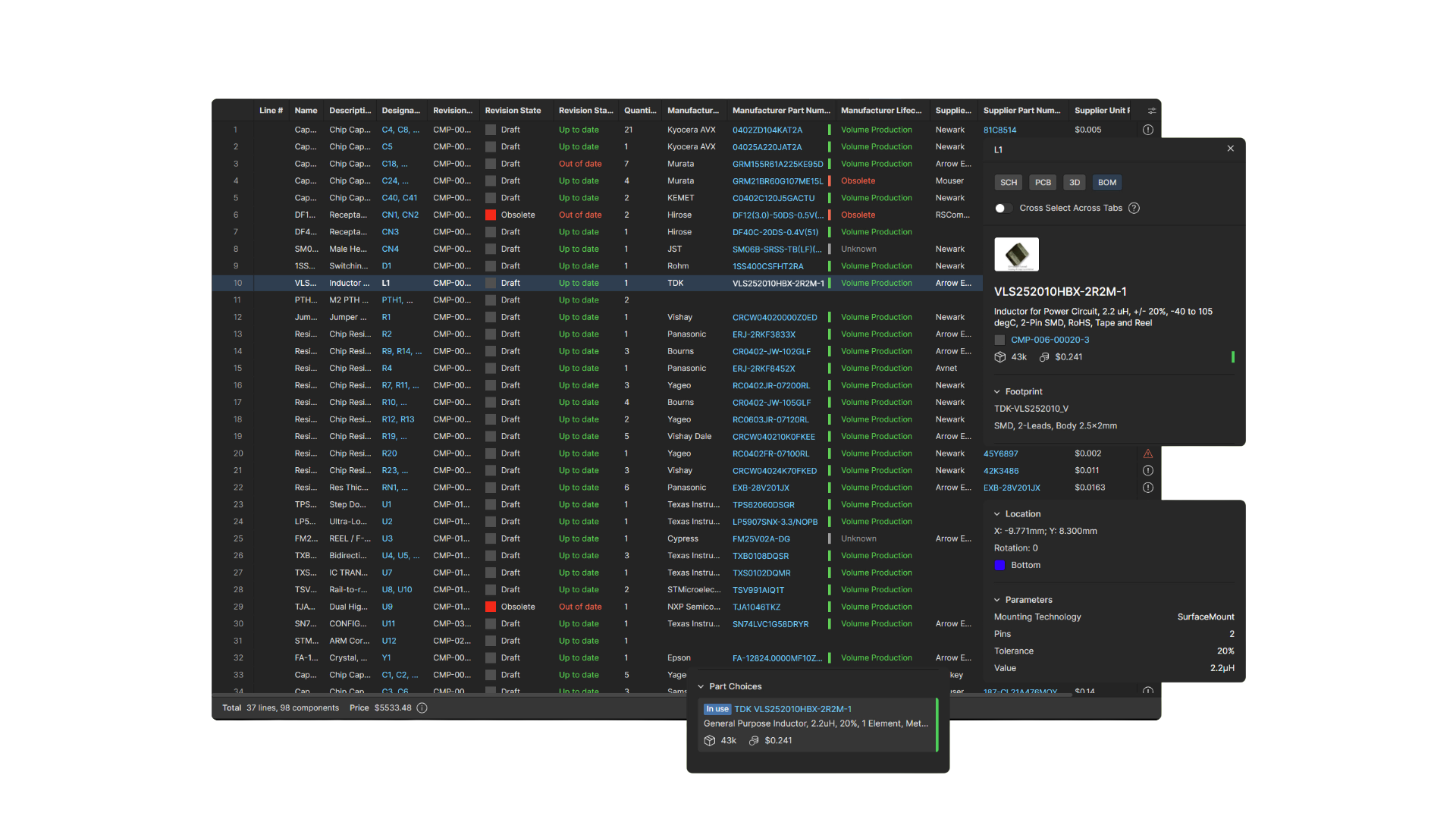Click draft state box beside CMP-006-00020-3
This screenshot has width=1456, height=819.
pos(999,340)
